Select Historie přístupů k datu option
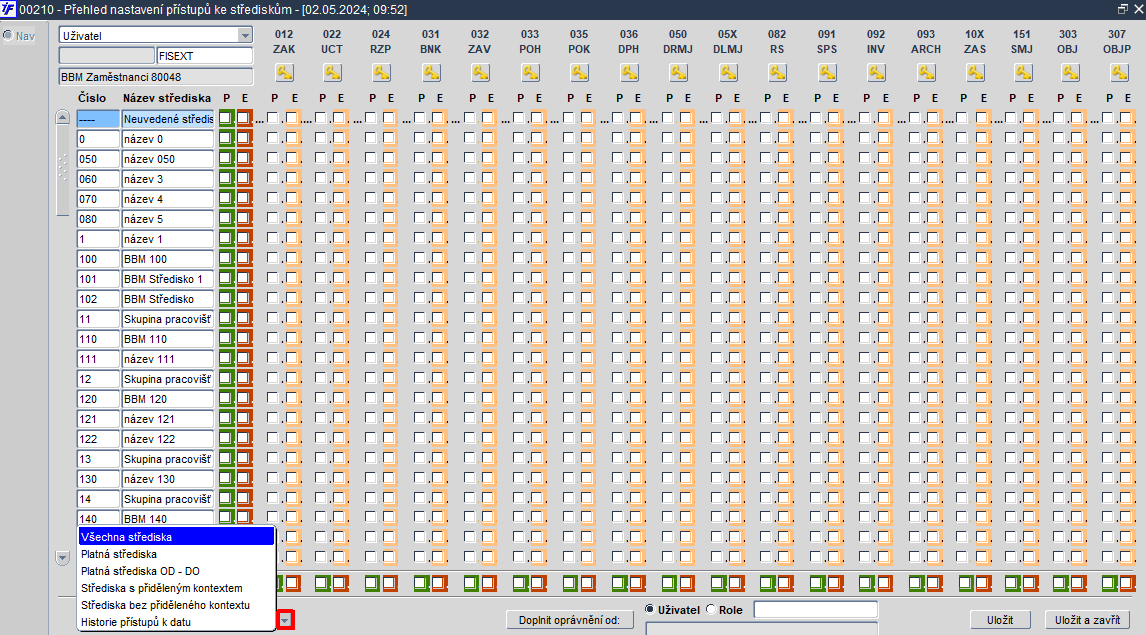 coord(136,622)
